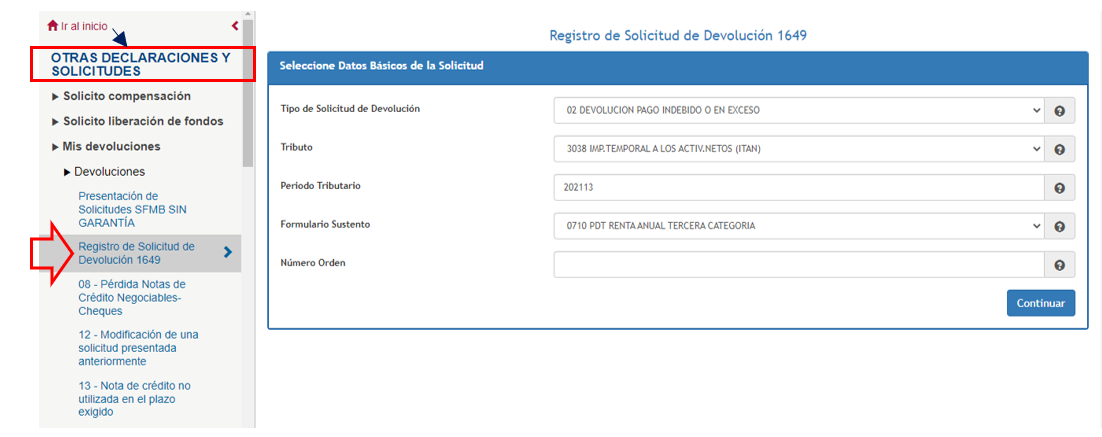Click help icon next to Tributo dropdown
Viewport: 1102px width, 437px height.
pos(1059,149)
